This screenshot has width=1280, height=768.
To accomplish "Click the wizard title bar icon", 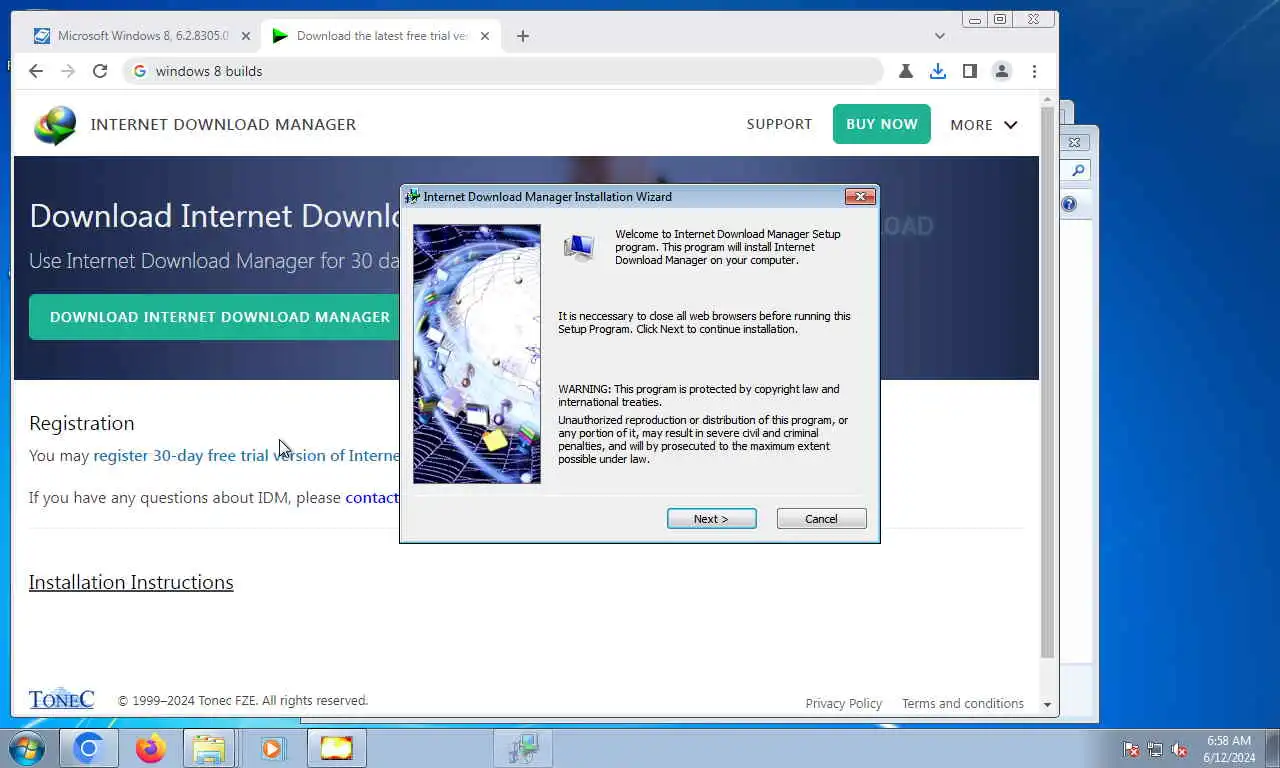I will tap(412, 197).
